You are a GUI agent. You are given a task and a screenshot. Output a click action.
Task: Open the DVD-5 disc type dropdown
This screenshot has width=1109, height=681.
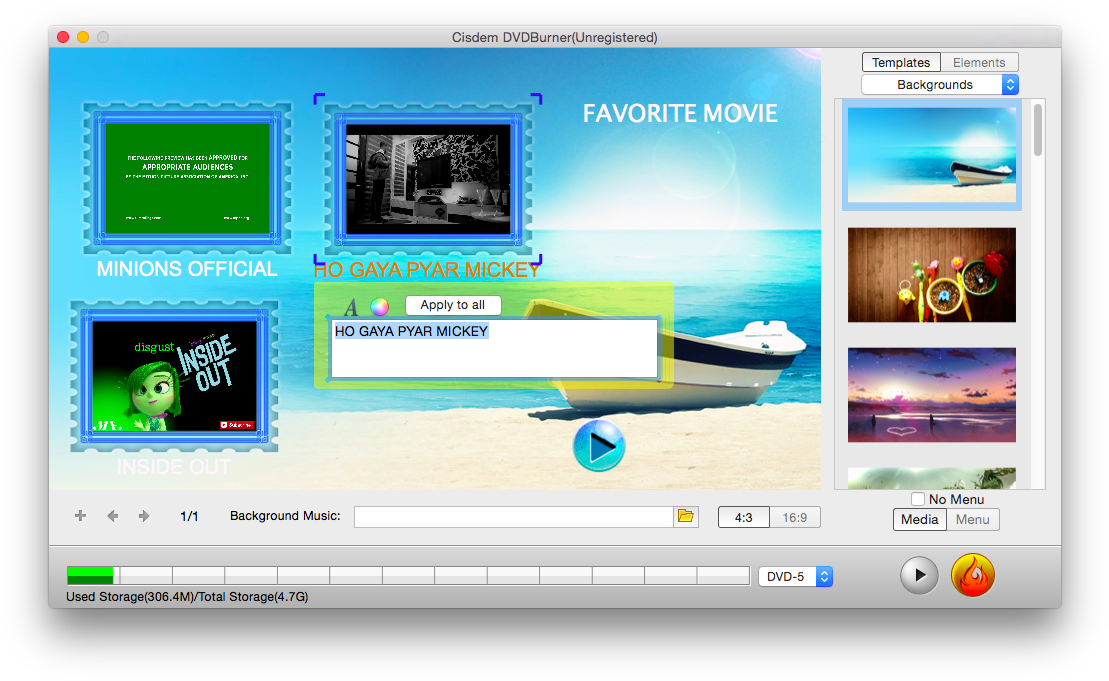coord(795,576)
